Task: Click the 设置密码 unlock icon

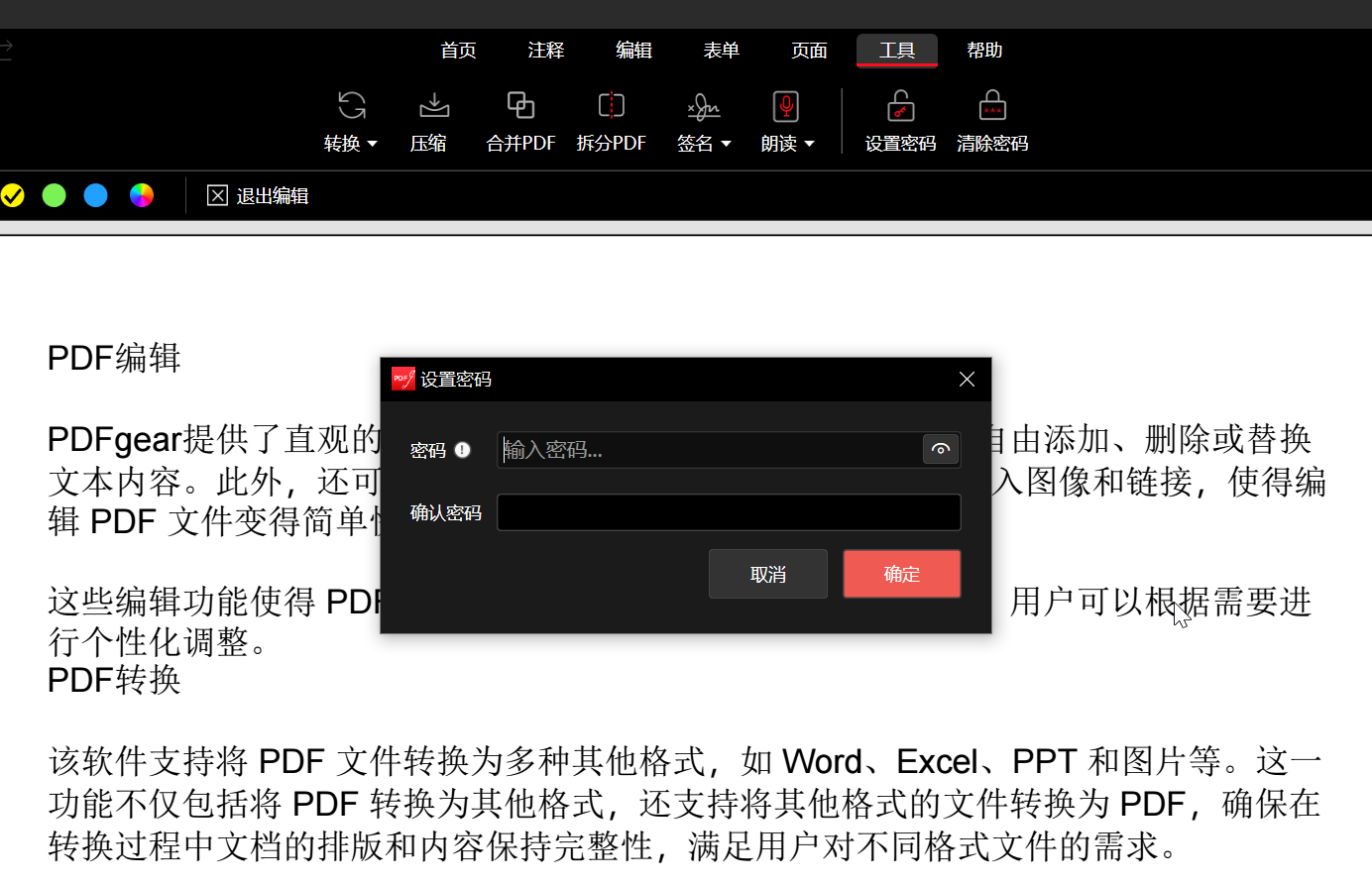Action: [x=900, y=106]
